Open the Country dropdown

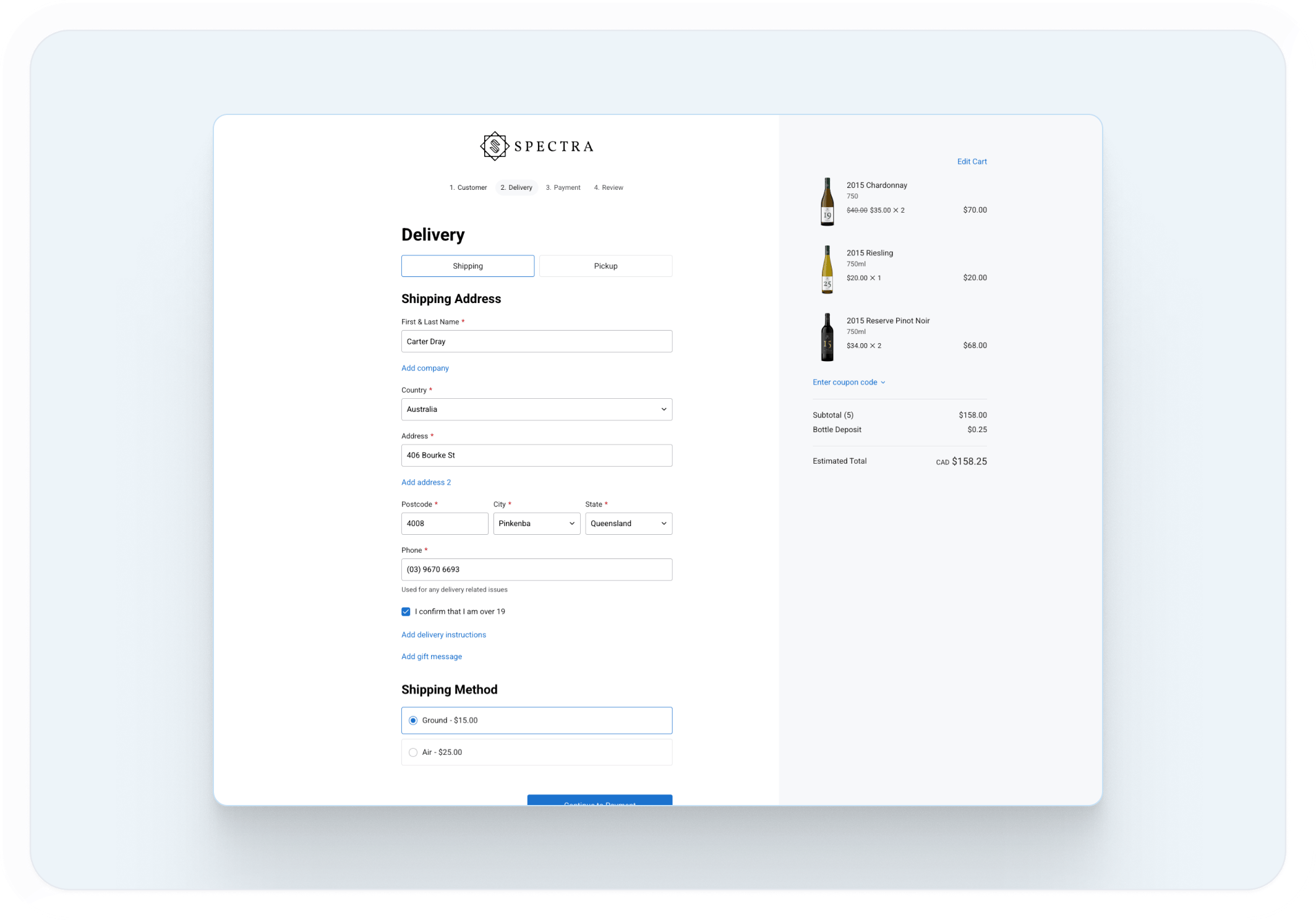[x=536, y=409]
